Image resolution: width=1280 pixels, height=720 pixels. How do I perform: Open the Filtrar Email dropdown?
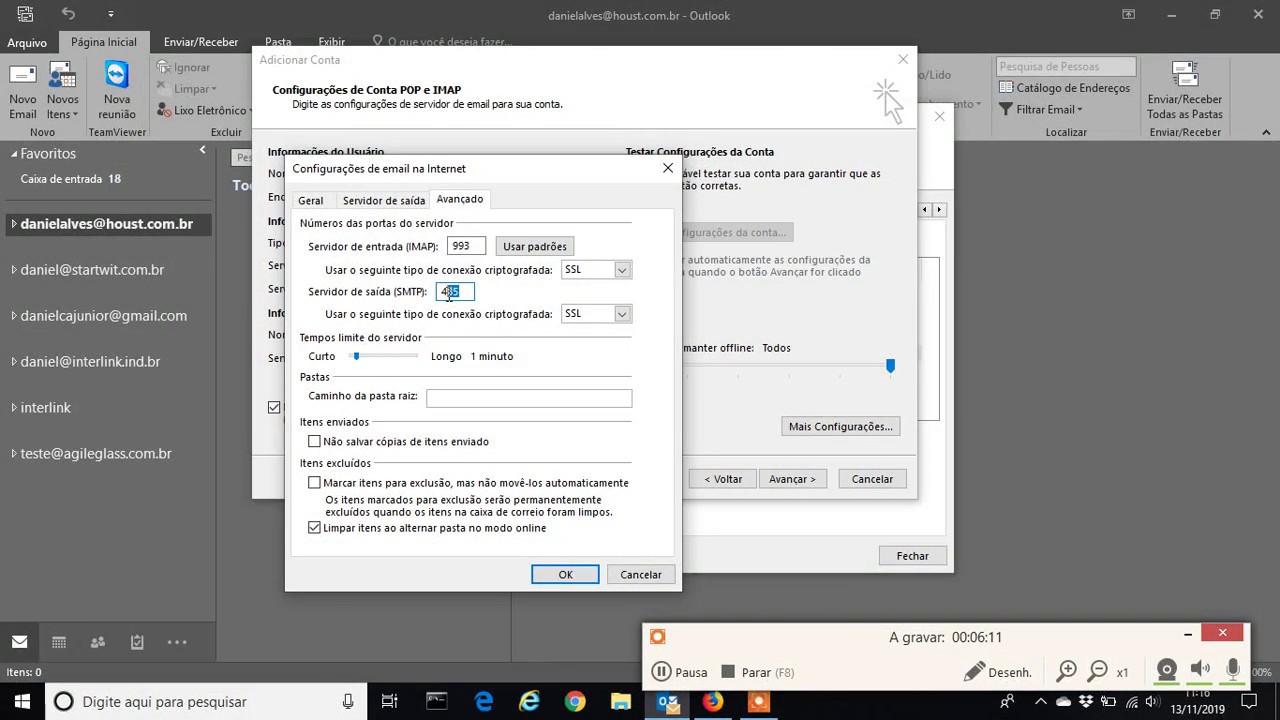[1039, 110]
